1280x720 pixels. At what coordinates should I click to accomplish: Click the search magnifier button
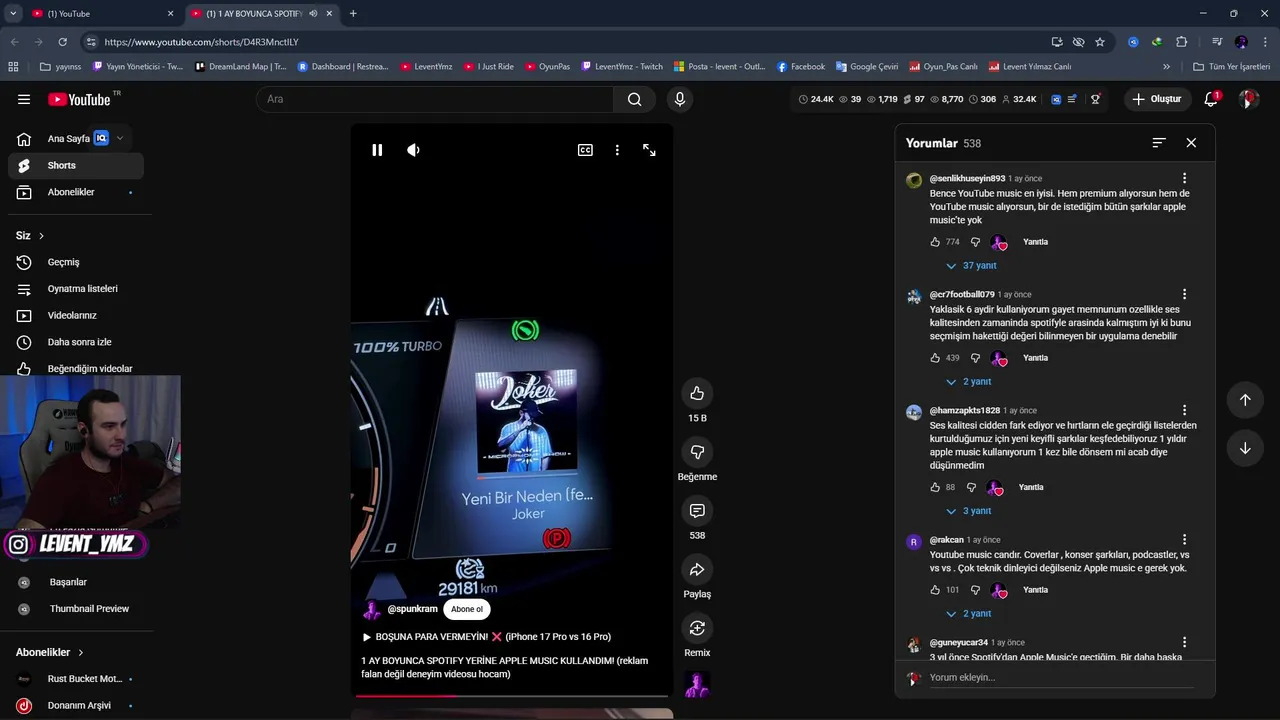tap(634, 99)
